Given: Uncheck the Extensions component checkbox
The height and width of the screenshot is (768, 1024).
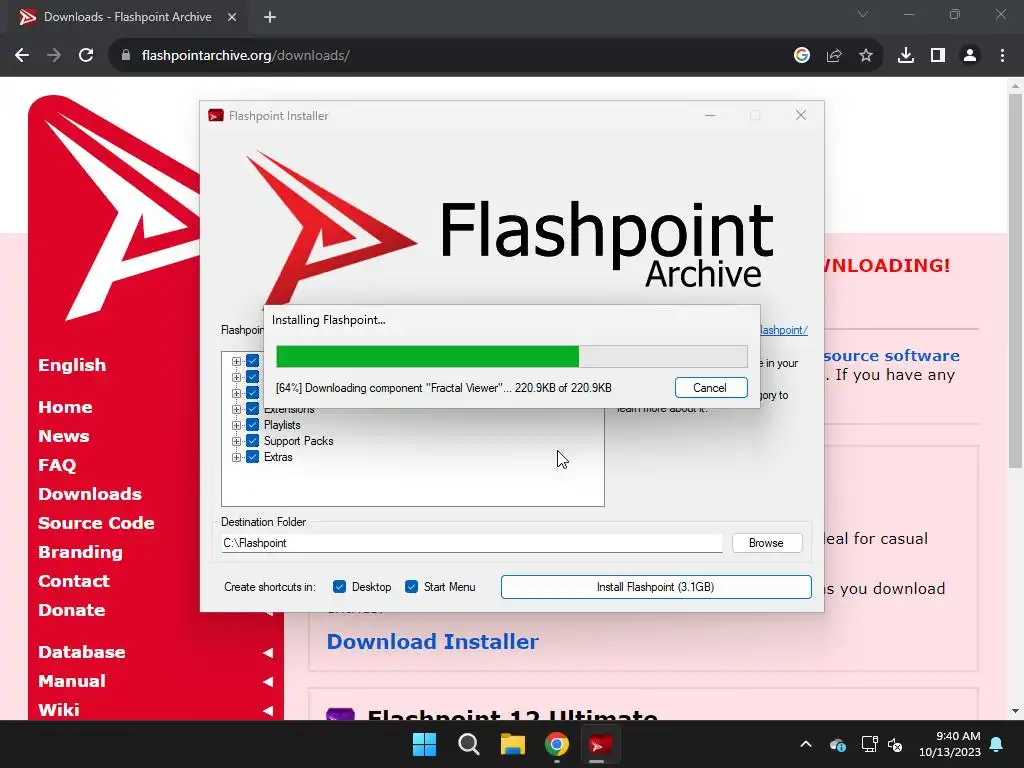Looking at the screenshot, I should 253,409.
